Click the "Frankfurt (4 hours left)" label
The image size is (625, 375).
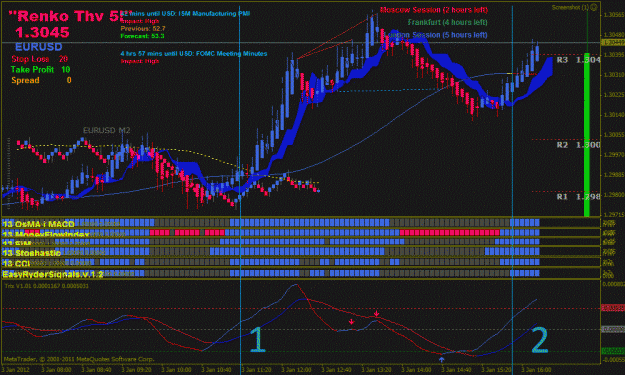[447, 22]
